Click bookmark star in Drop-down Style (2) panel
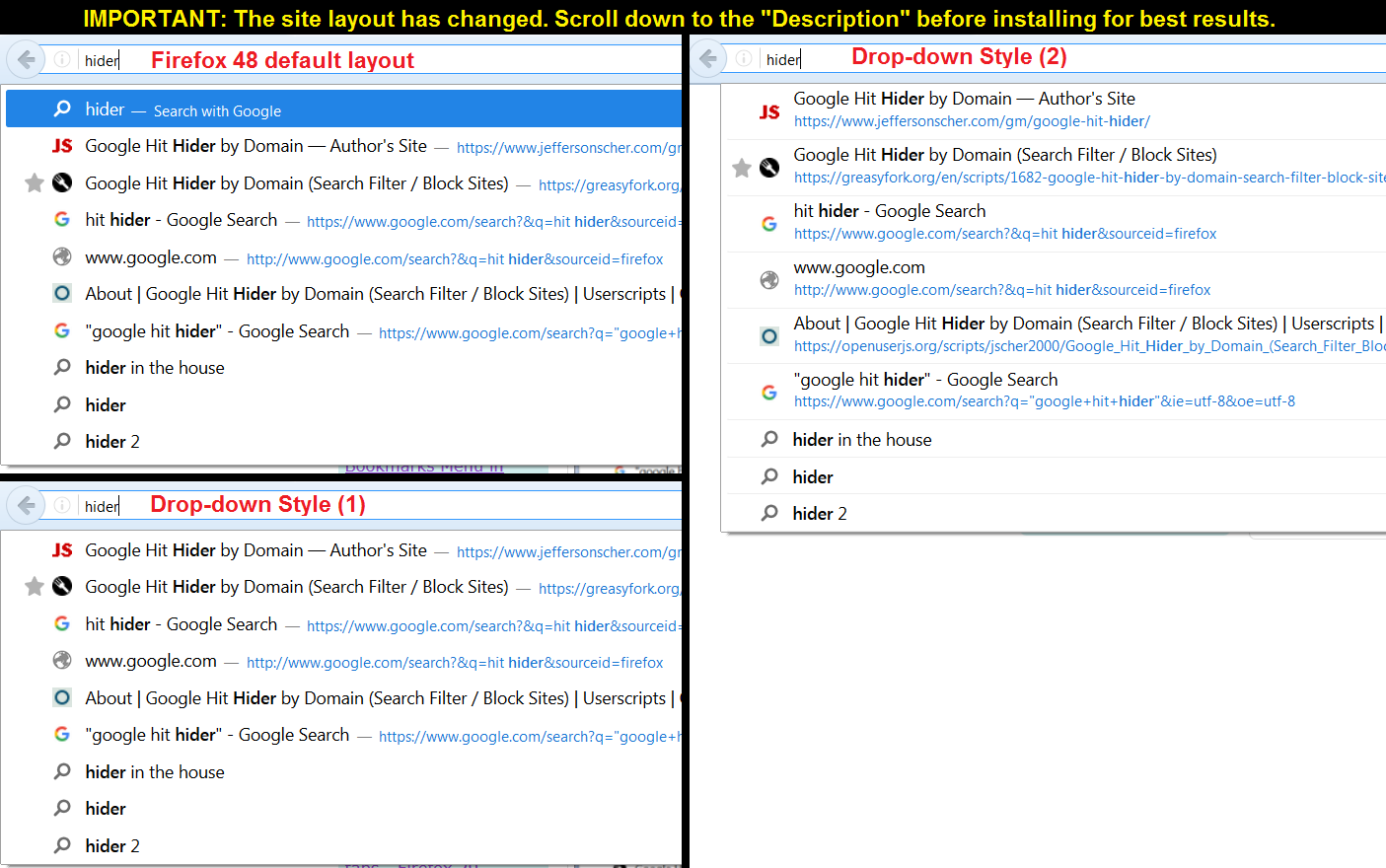 coord(742,169)
